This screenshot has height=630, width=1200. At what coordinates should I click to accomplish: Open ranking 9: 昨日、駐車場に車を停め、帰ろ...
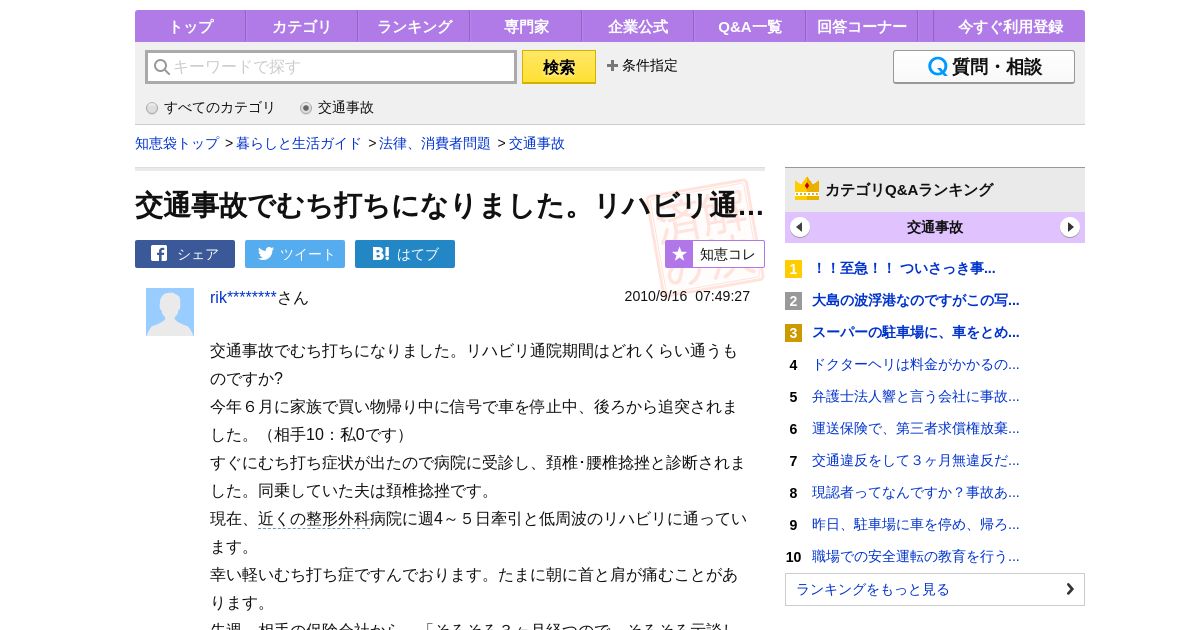(x=915, y=524)
